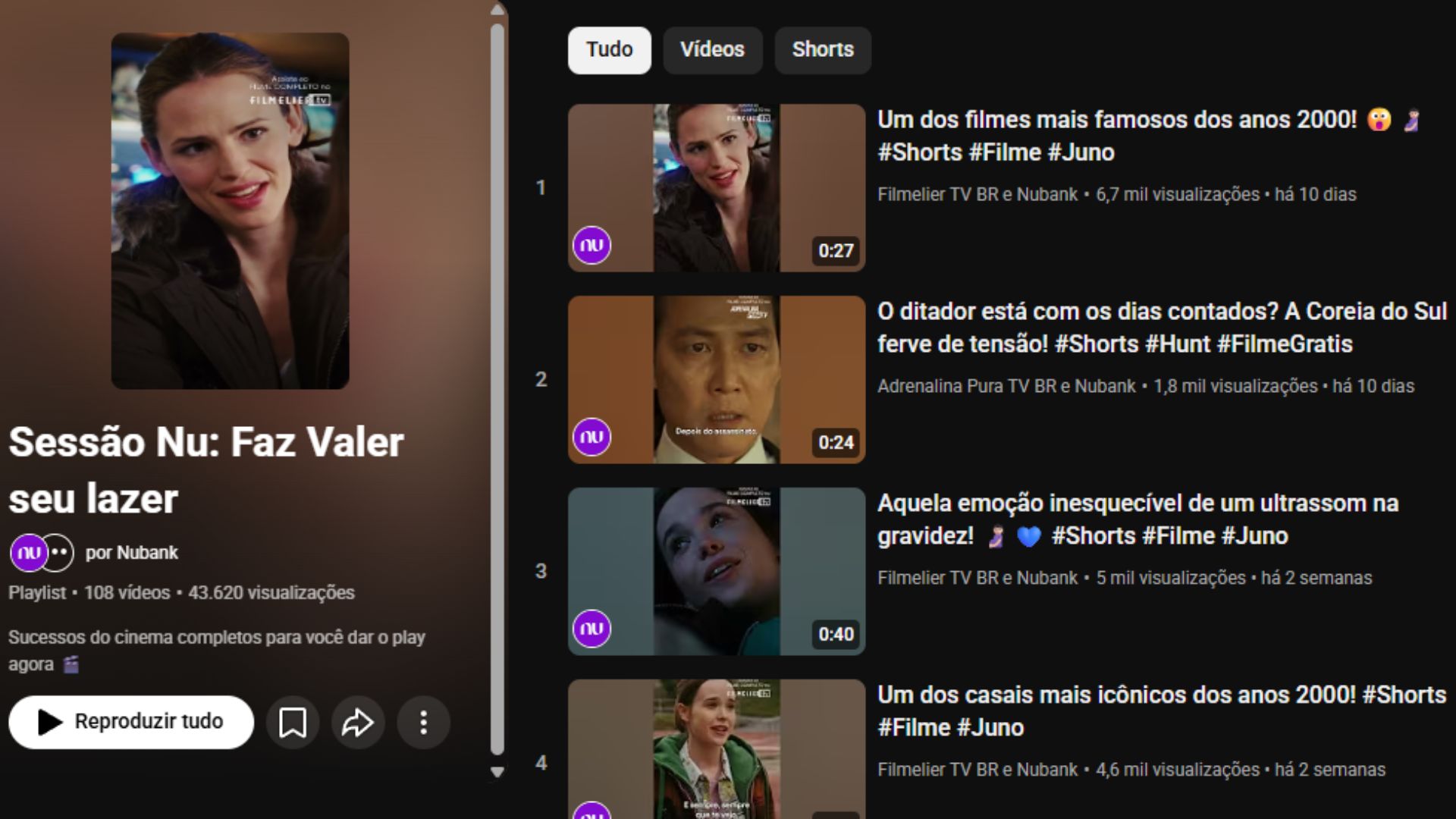Click the text '43.620 visualizações'
The height and width of the screenshot is (819, 1456).
click(271, 593)
